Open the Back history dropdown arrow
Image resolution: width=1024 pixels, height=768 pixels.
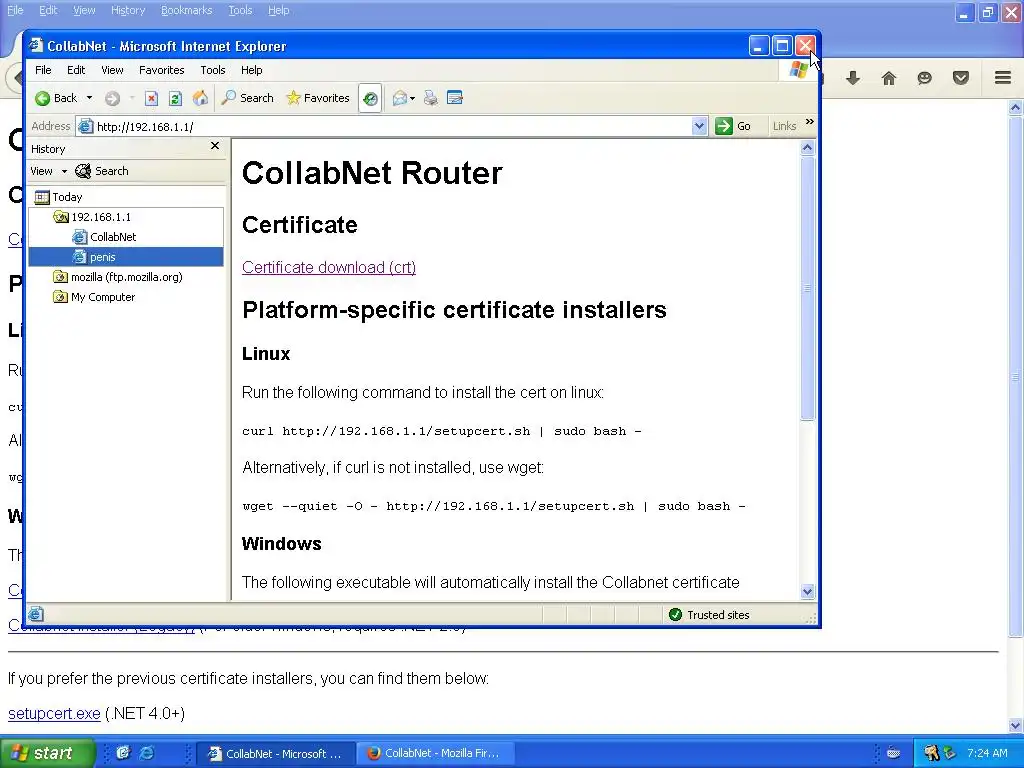pos(89,98)
